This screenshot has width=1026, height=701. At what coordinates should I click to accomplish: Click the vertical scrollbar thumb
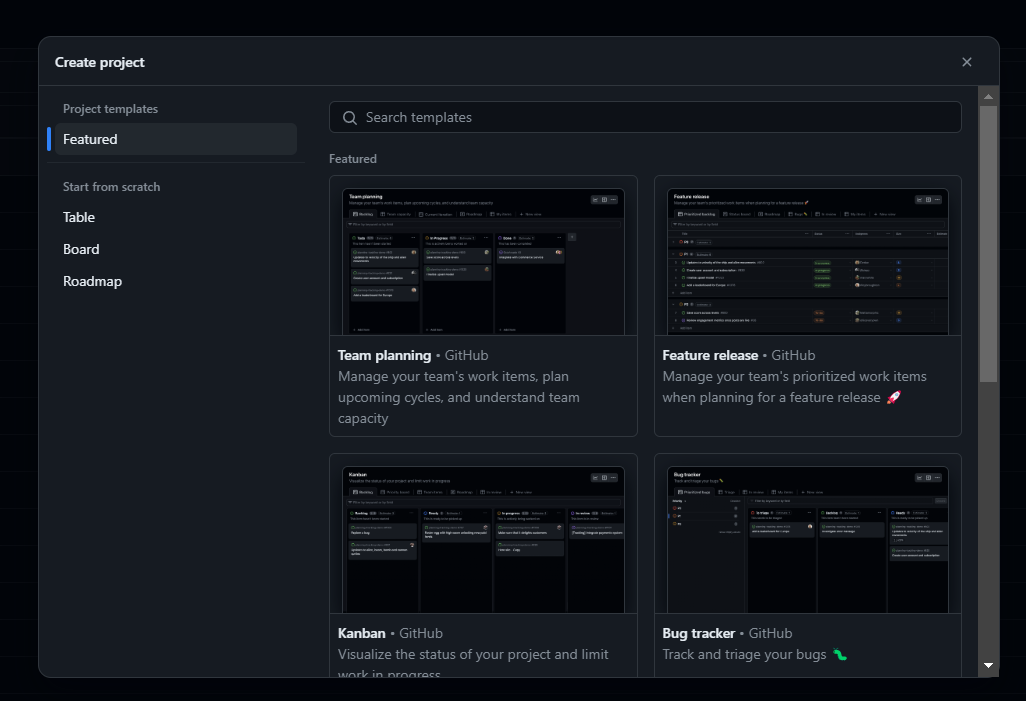tap(988, 243)
